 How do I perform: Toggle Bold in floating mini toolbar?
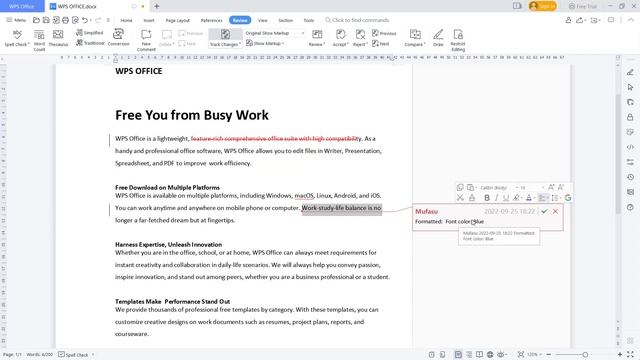pyautogui.click(x=487, y=198)
